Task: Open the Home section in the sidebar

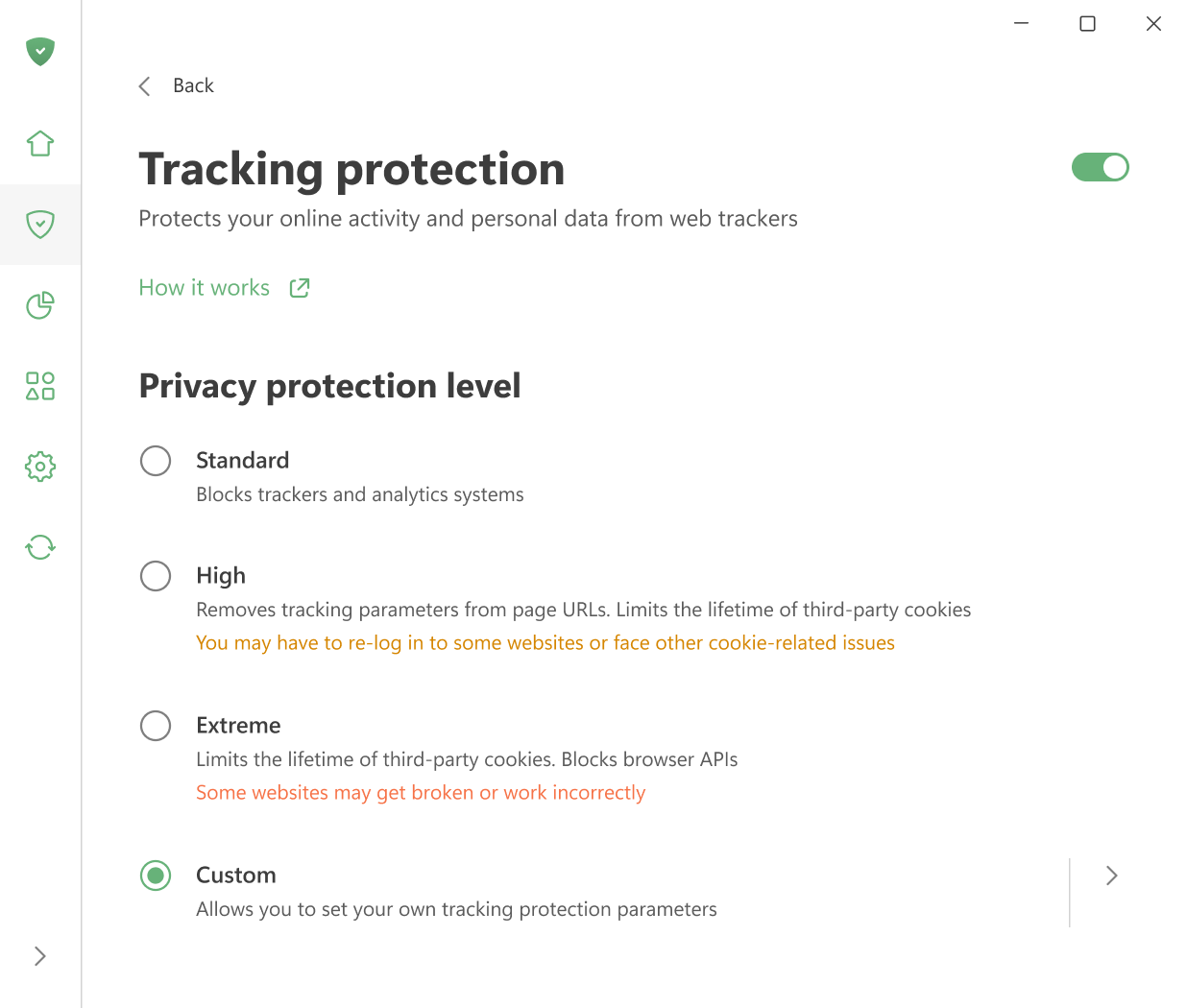Action: (39, 142)
